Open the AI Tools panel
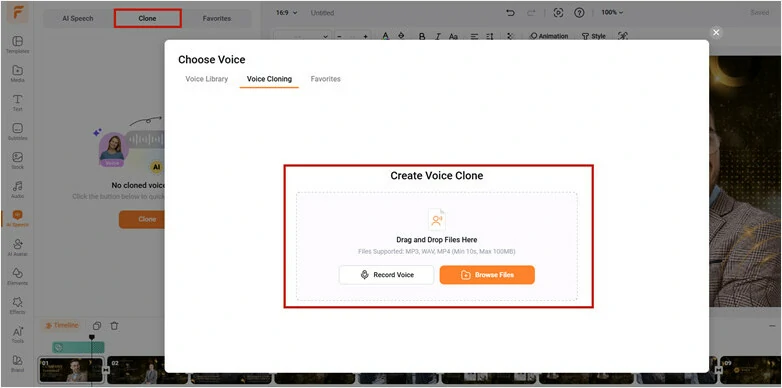Viewport: 782px width, 388px height. click(x=17, y=335)
